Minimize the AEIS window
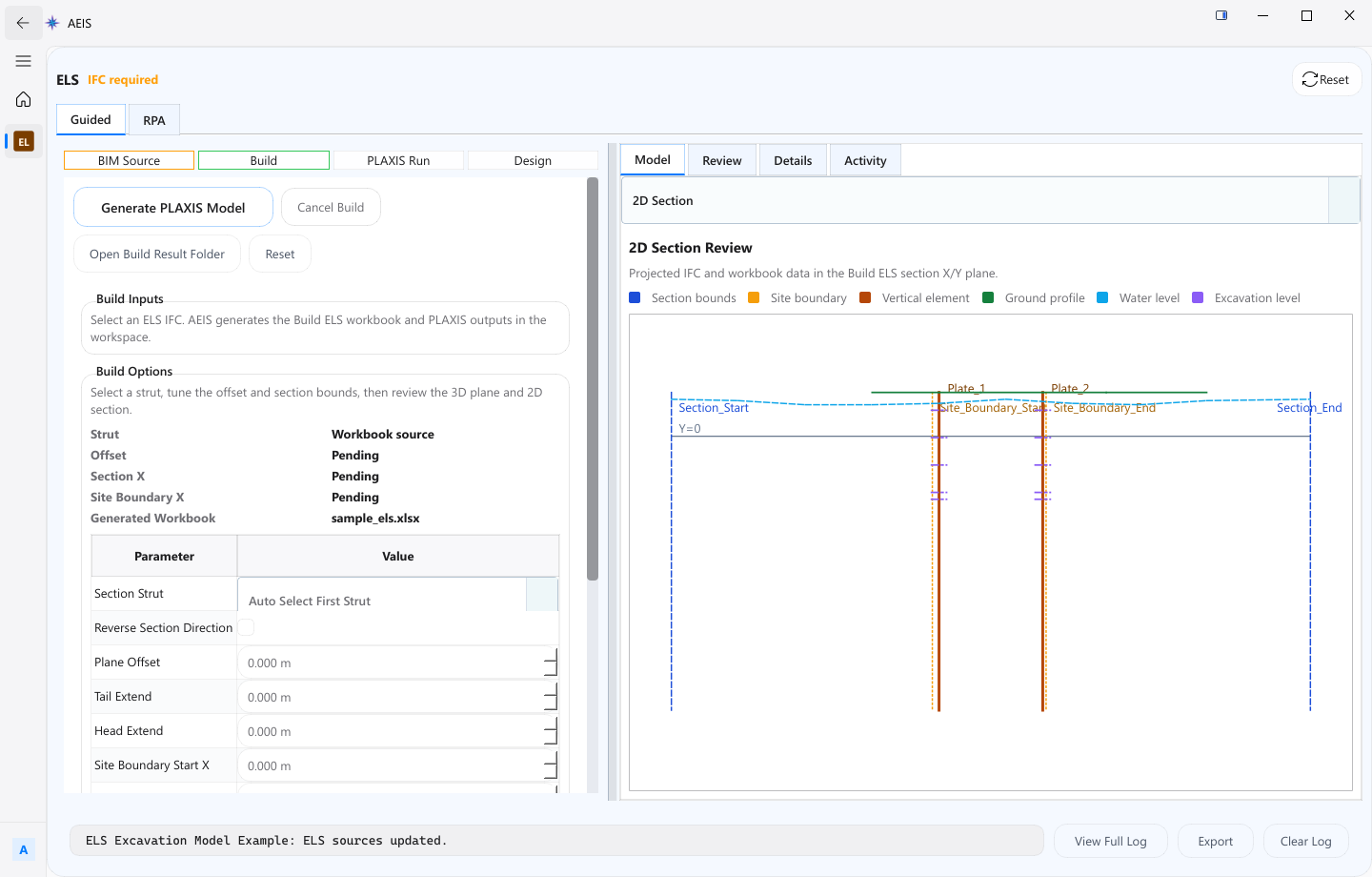Image resolution: width=1372 pixels, height=877 pixels. click(x=1263, y=15)
